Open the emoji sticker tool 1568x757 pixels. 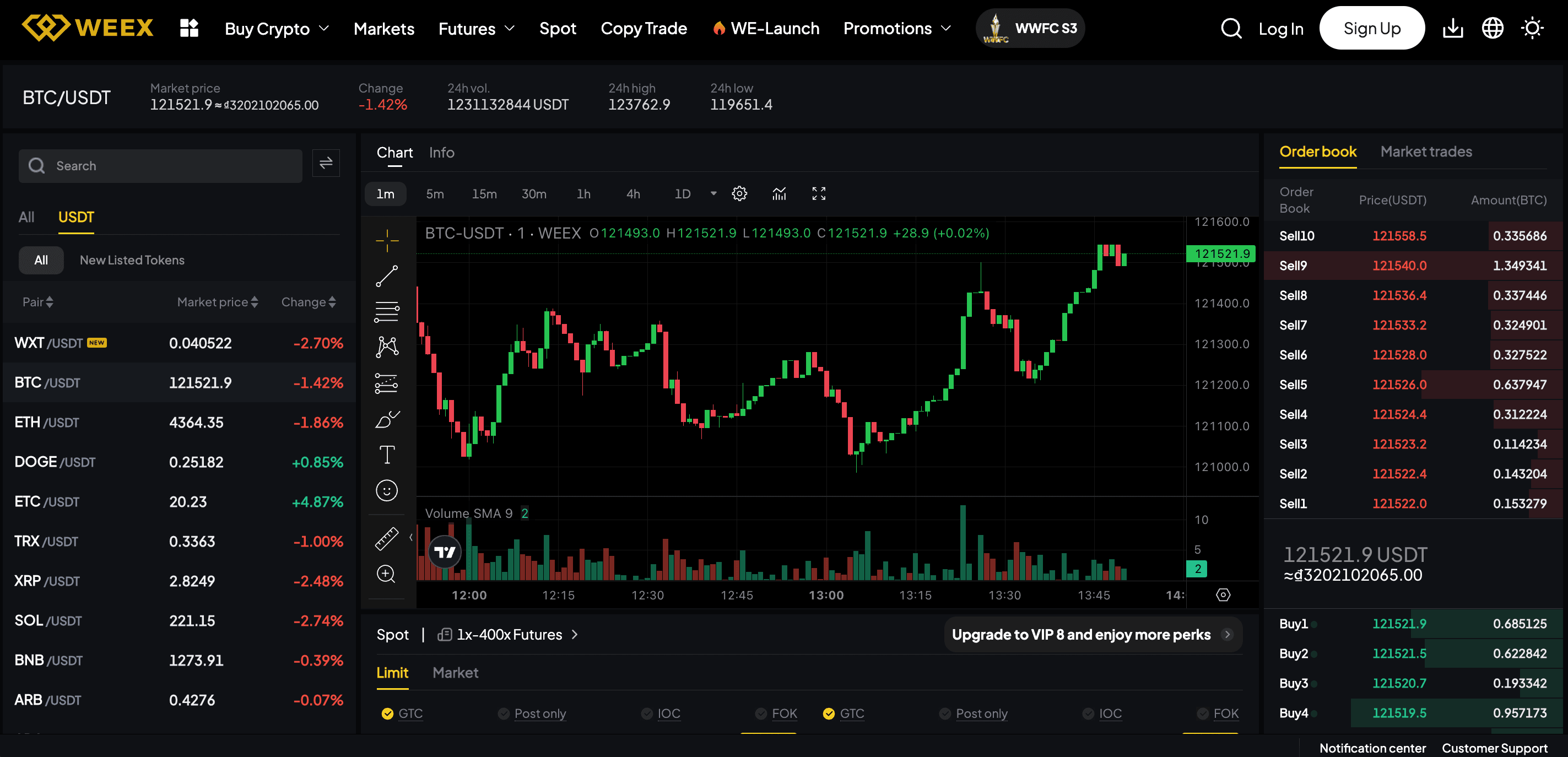[387, 490]
